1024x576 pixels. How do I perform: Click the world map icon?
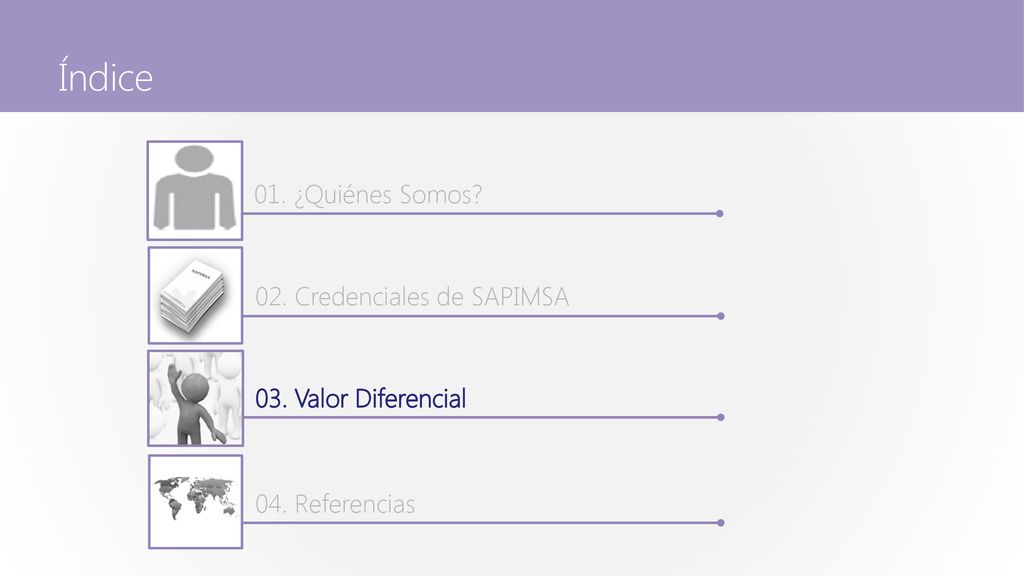195,502
